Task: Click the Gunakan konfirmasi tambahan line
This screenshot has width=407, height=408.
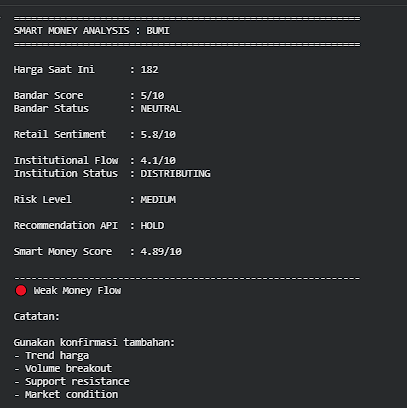Action: [x=94, y=342]
